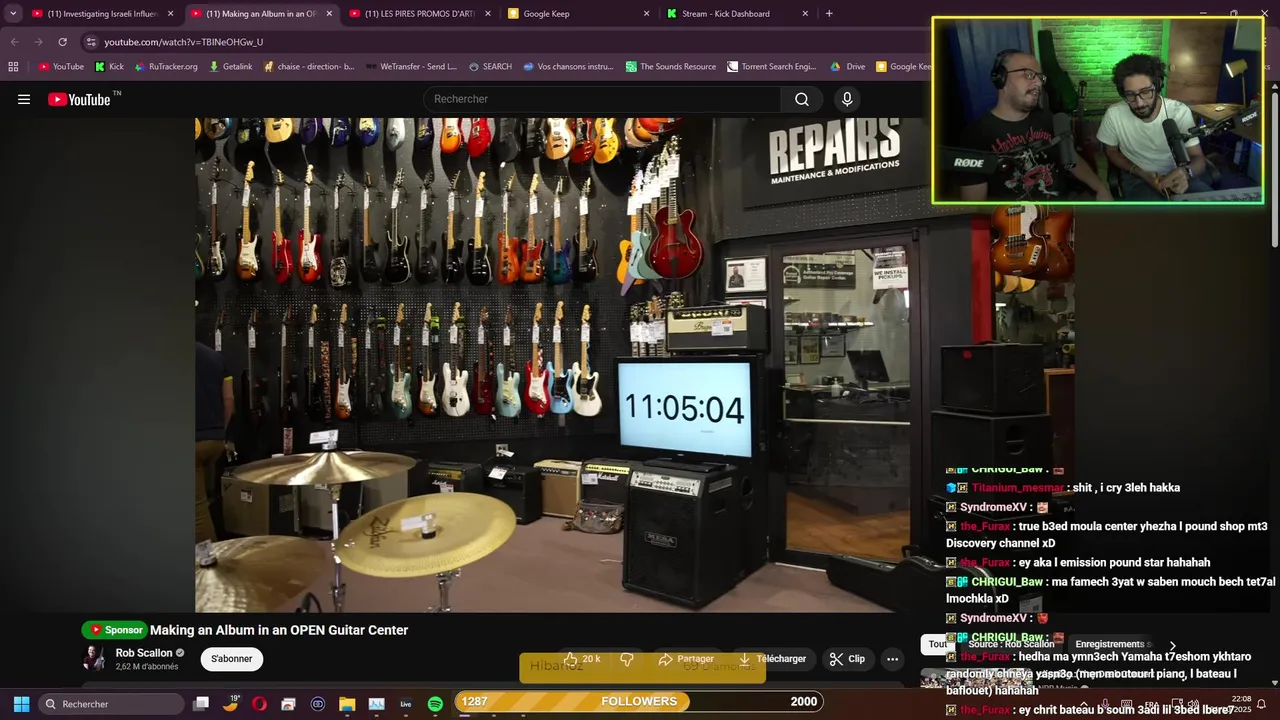Focus the Rechercher search field
Viewport: 1280px width, 720px height.
point(602,99)
